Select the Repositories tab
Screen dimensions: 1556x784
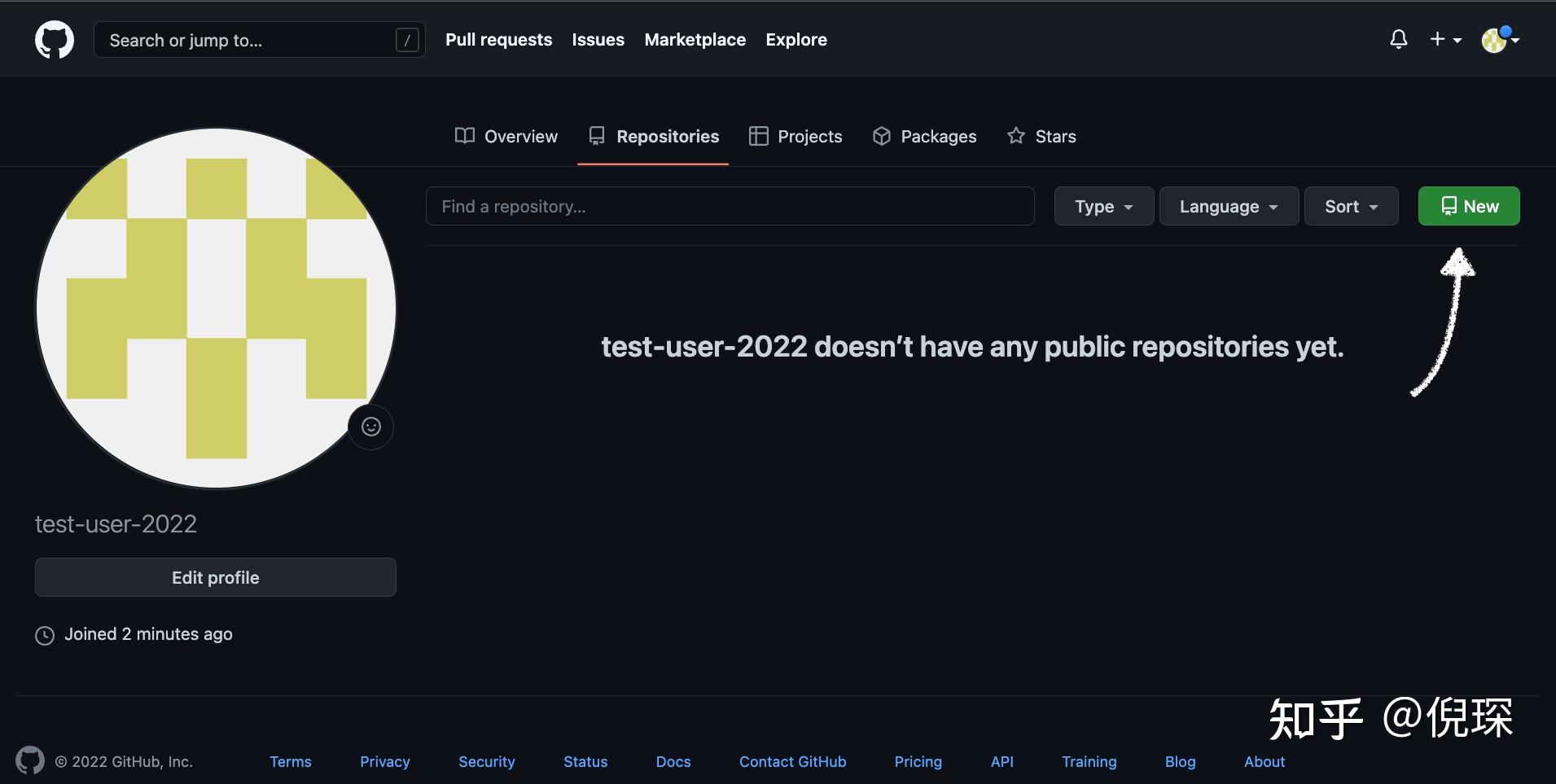[653, 137]
